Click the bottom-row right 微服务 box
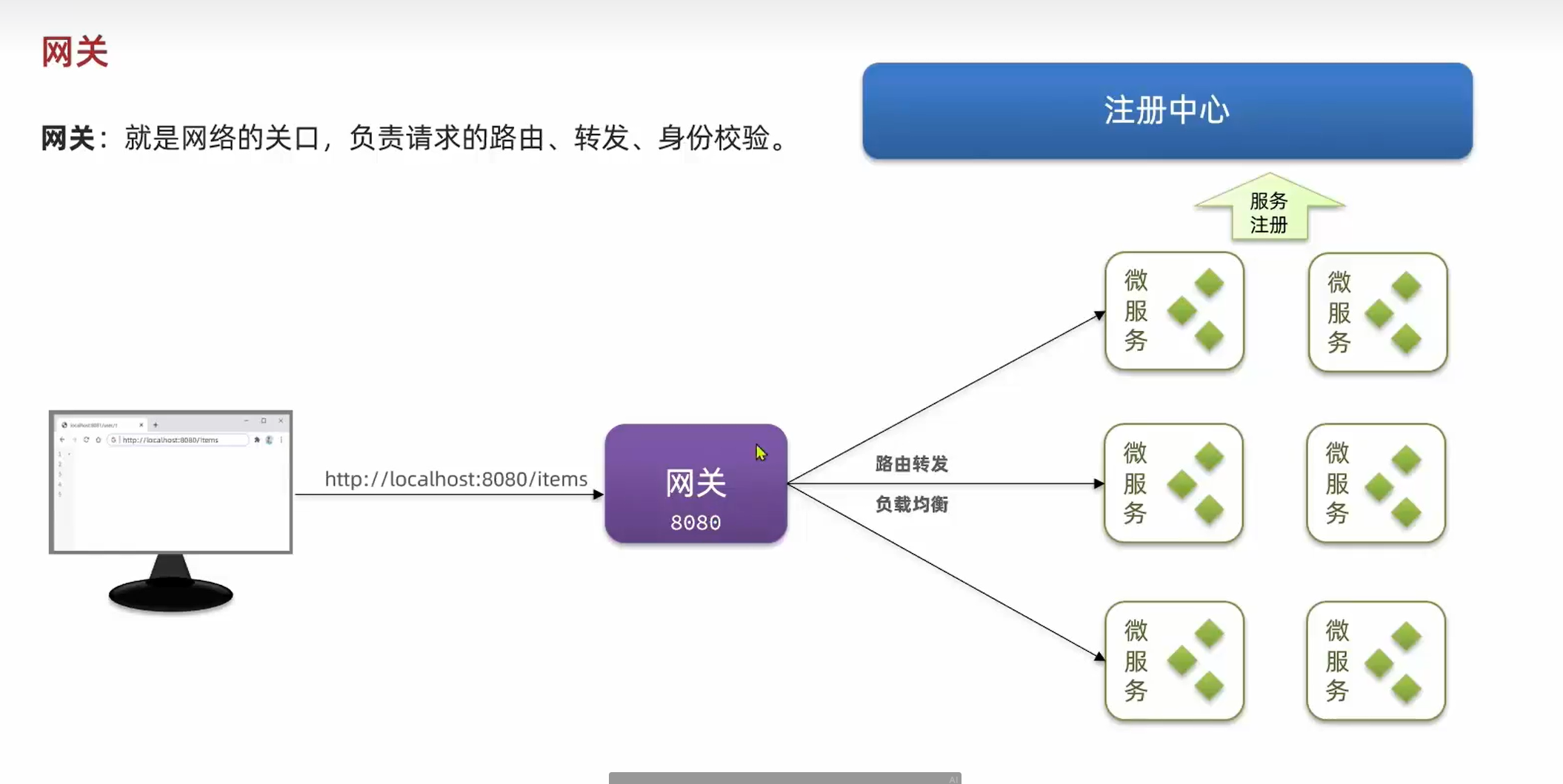Image resolution: width=1563 pixels, height=784 pixels. (1376, 660)
